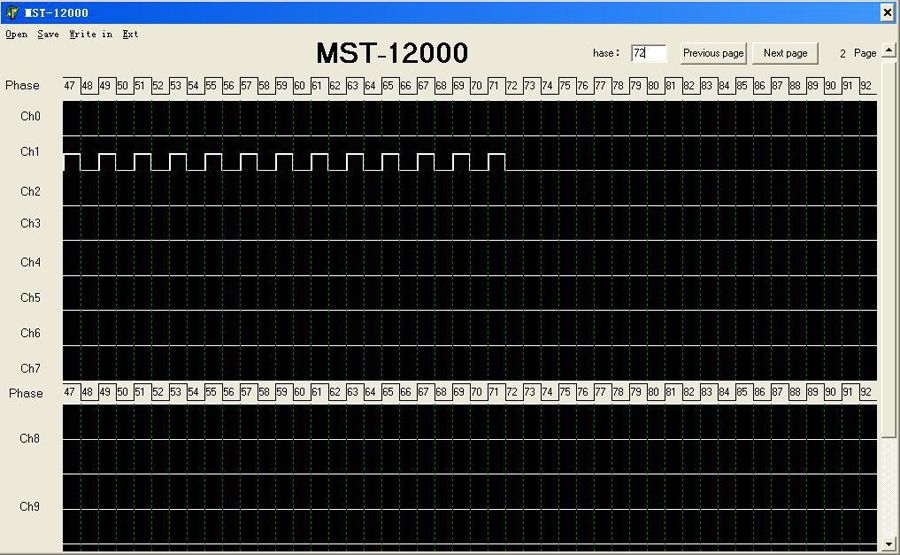Viewport: 900px width, 555px height.
Task: Close the MST-12000 window
Action: [x=886, y=12]
